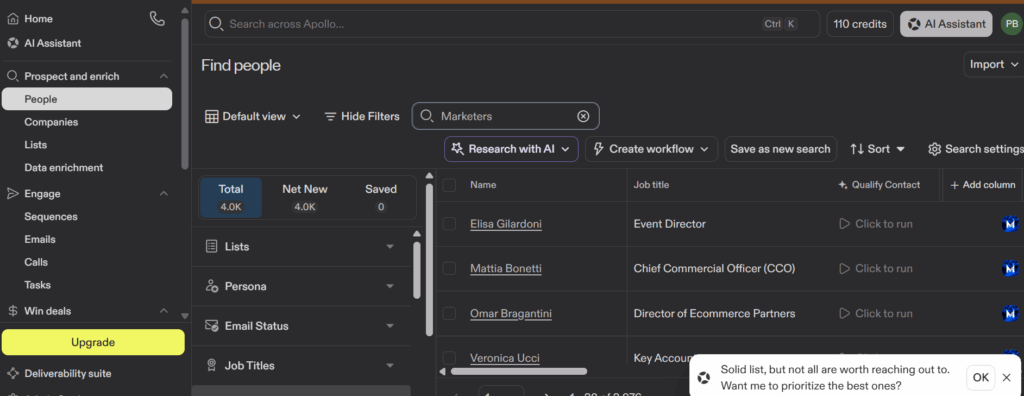Viewport: 1024px width, 396px height.
Task: Open Elisa Gilardoni's profile link
Action: pyautogui.click(x=505, y=224)
